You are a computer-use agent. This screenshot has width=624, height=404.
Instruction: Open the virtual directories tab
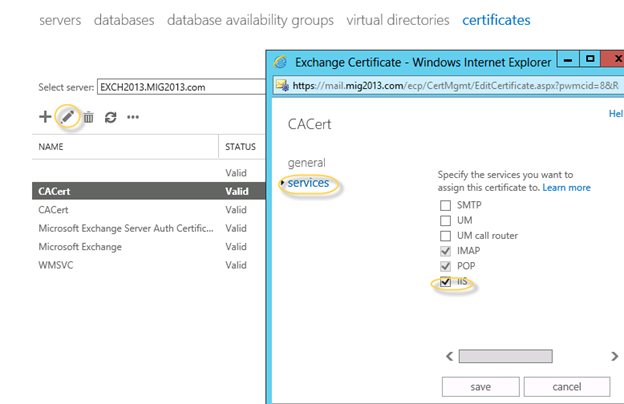pos(398,20)
